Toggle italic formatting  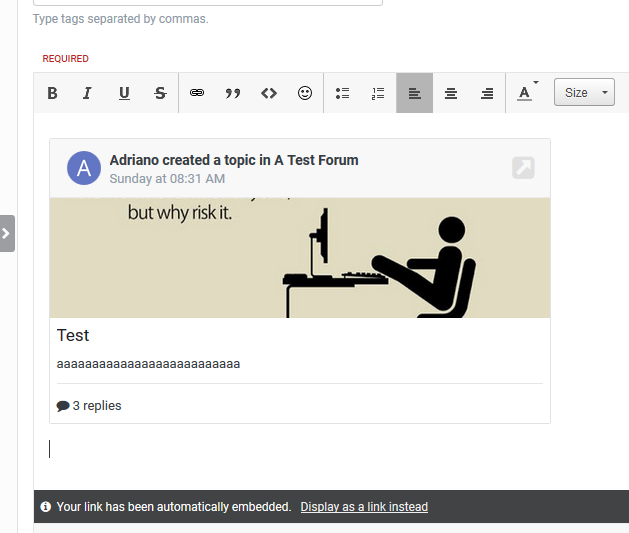[87, 93]
